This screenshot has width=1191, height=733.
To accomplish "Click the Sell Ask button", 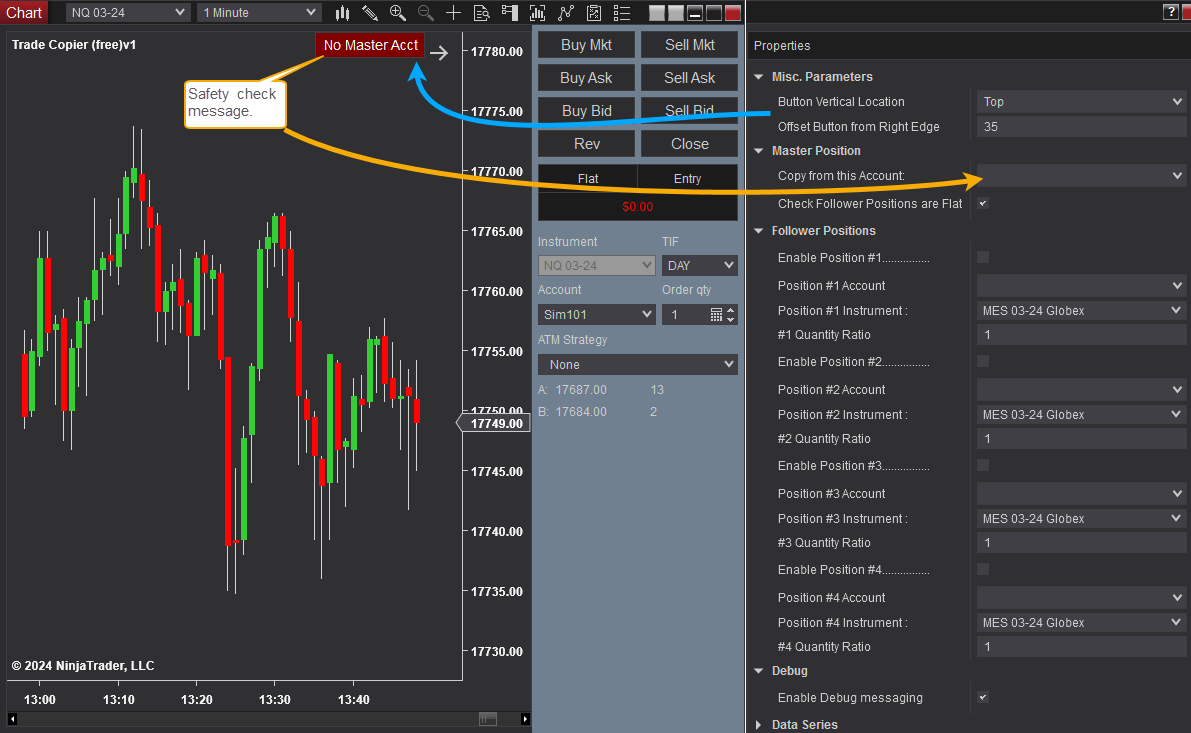I will pyautogui.click(x=690, y=77).
